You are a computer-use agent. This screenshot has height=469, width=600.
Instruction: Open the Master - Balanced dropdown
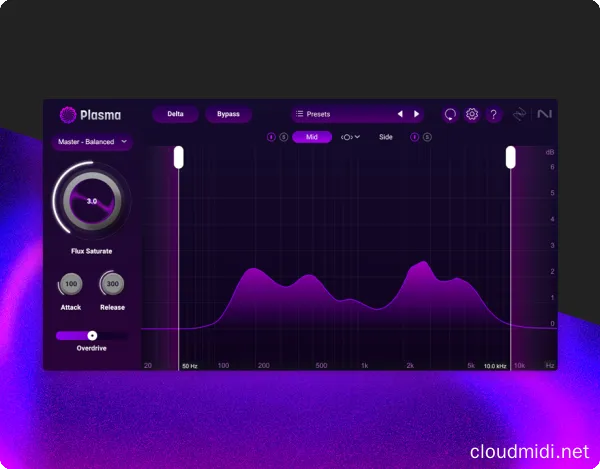click(x=91, y=142)
